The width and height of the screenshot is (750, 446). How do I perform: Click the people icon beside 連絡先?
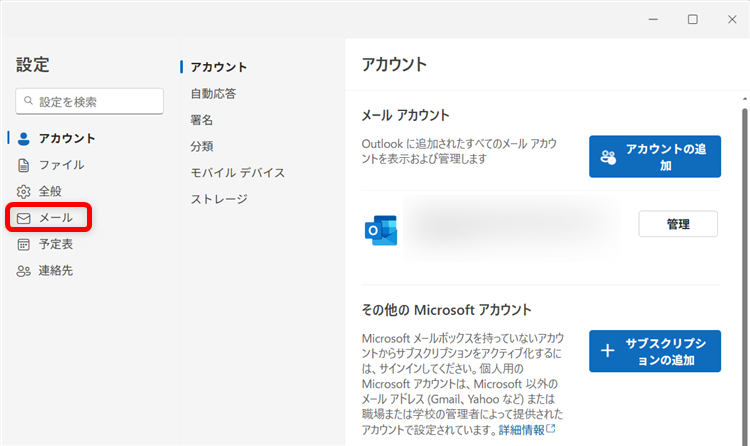23,271
